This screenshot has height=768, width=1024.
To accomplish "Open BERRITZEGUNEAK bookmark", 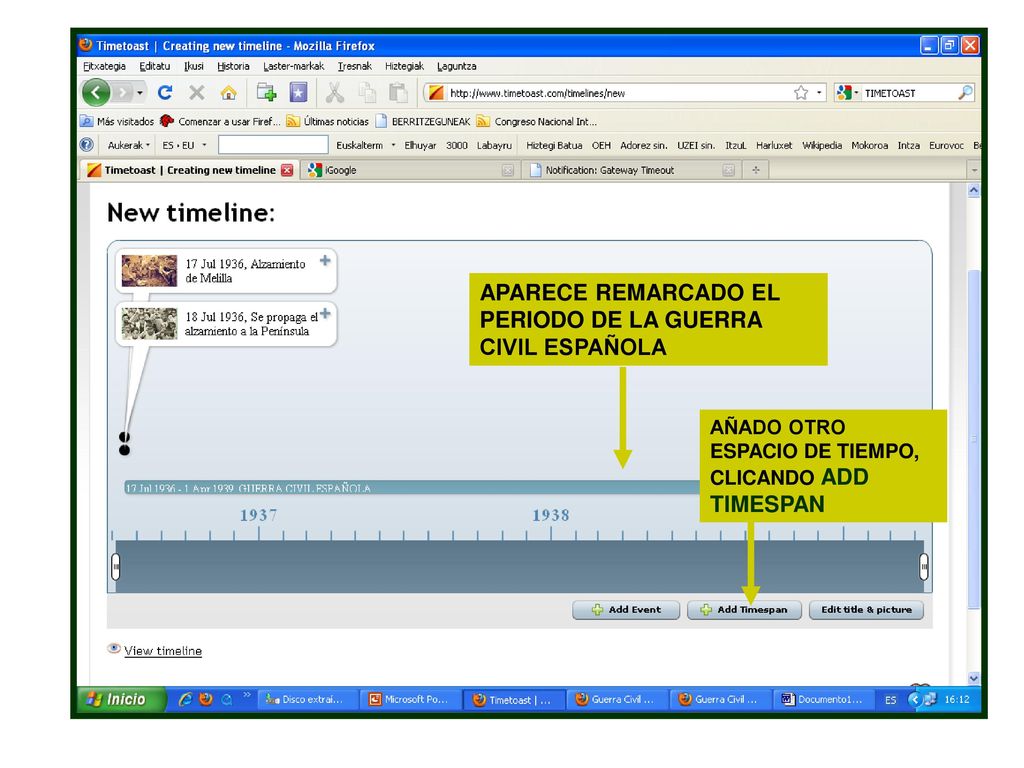I will pyautogui.click(x=423, y=121).
